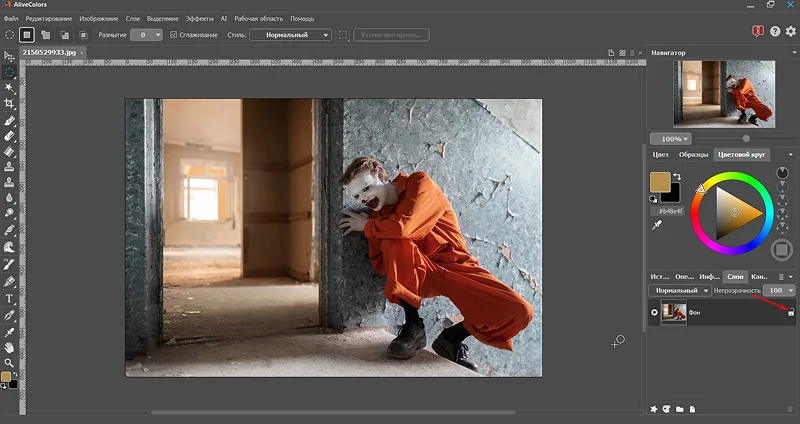This screenshot has height=424, width=800.
Task: Open the Слои menu
Action: click(x=133, y=18)
